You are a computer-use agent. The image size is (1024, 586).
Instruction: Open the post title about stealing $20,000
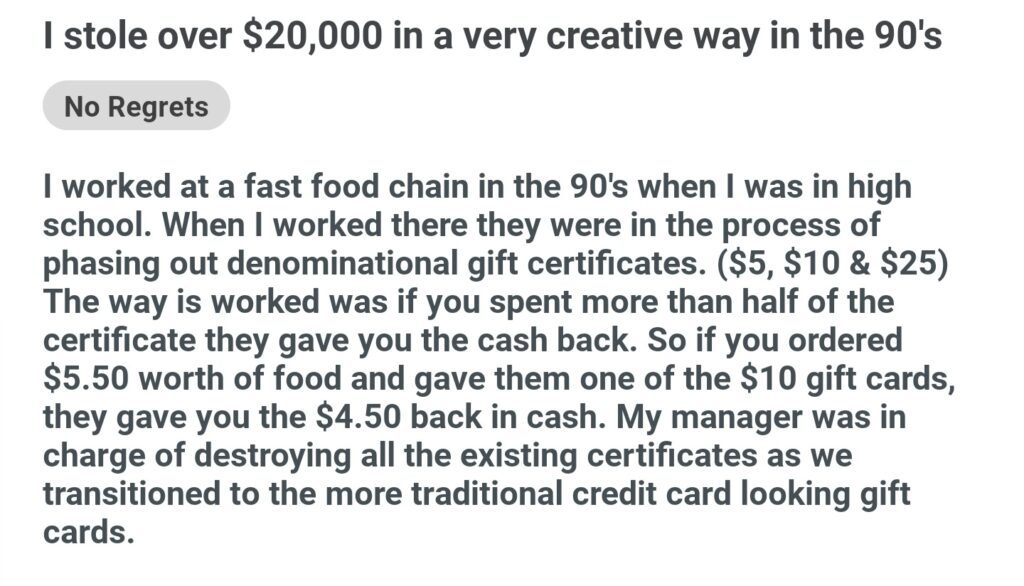tap(492, 39)
